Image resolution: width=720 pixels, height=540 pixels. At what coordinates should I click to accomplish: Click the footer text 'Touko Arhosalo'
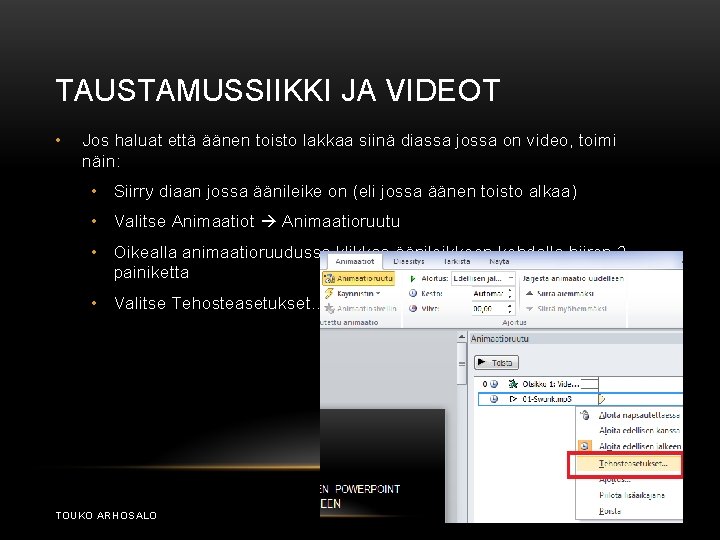click(x=106, y=515)
